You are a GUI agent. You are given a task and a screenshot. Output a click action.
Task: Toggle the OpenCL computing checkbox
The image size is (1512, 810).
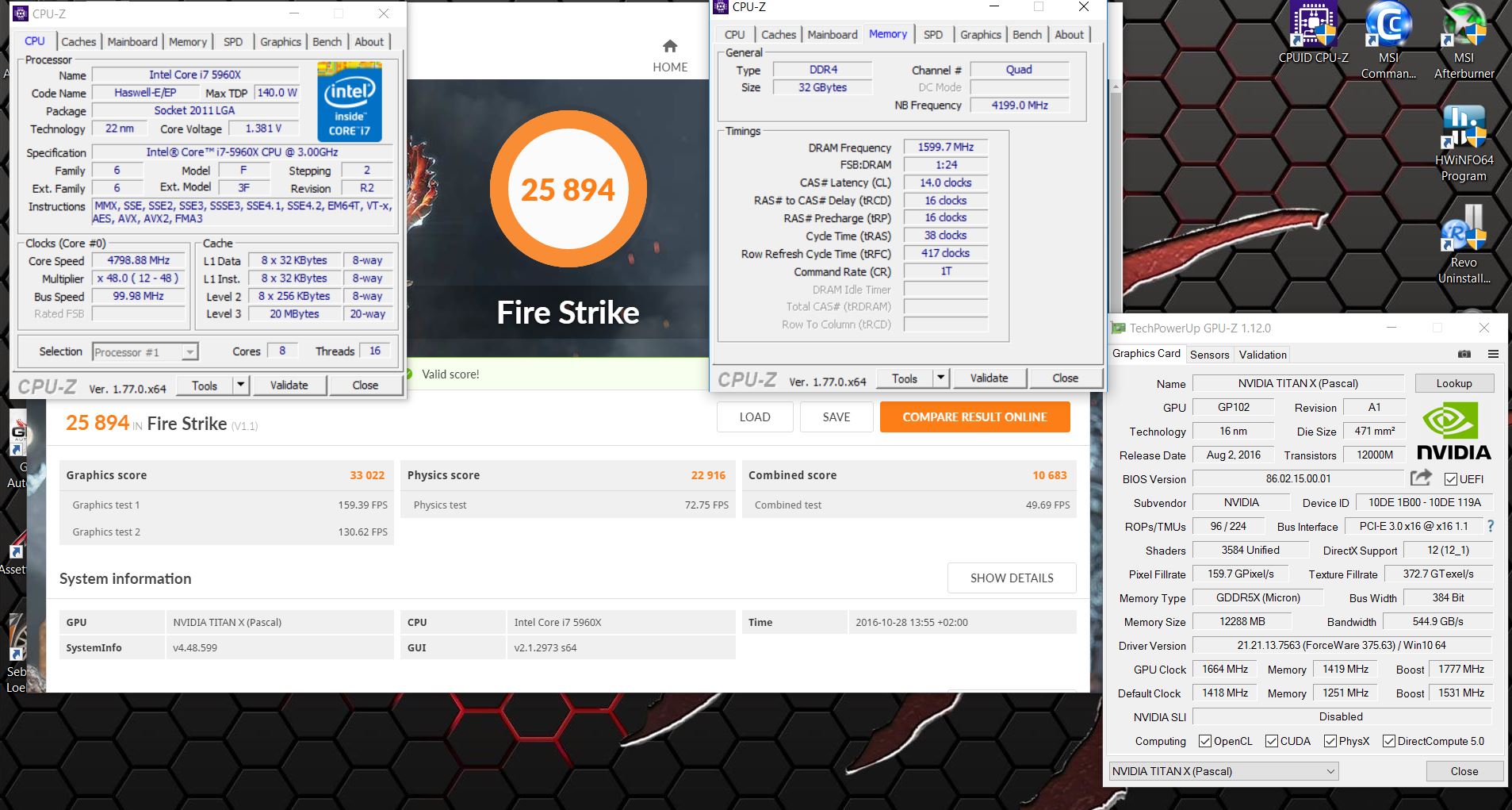(x=1205, y=741)
